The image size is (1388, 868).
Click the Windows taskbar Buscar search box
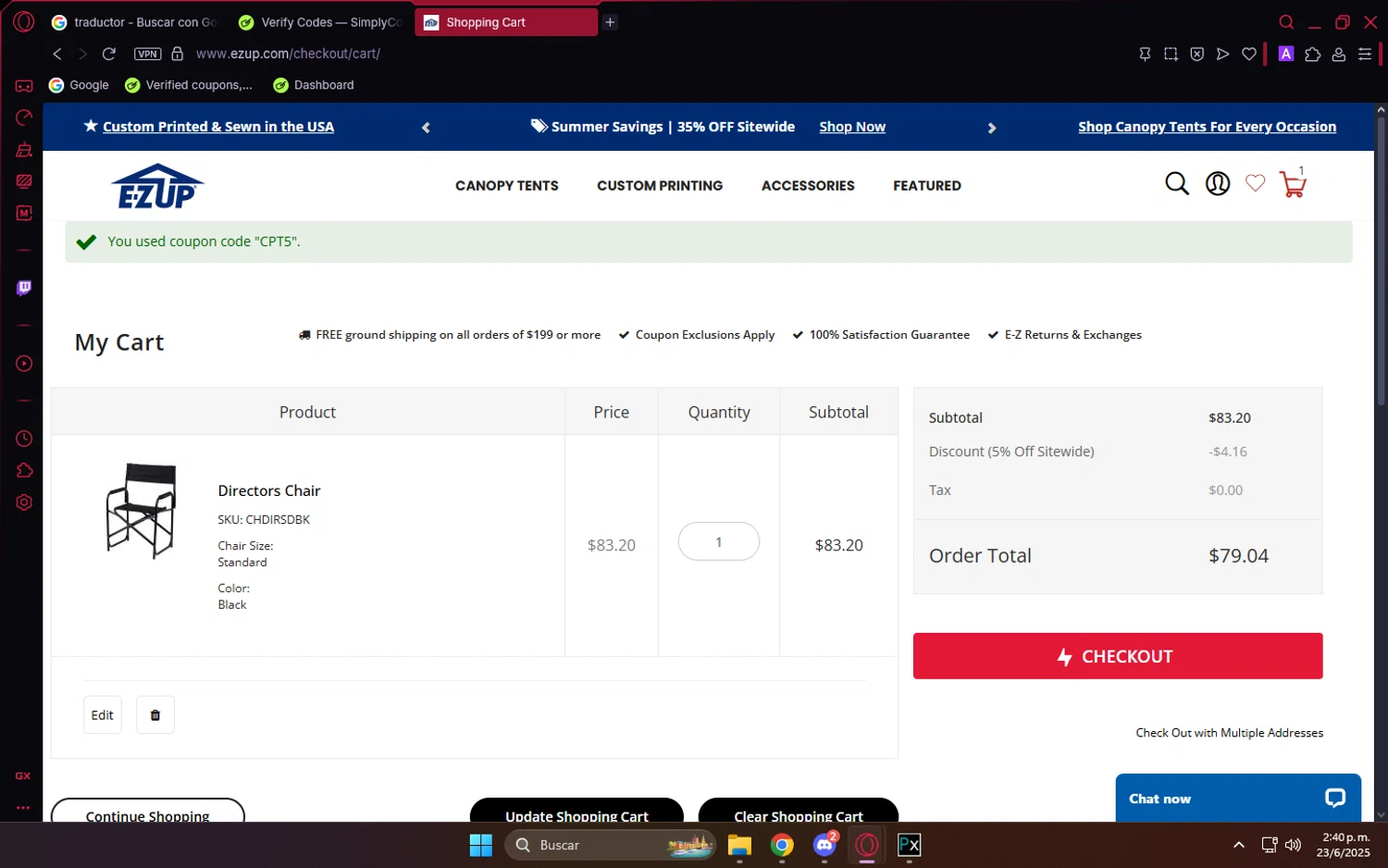pyautogui.click(x=611, y=845)
